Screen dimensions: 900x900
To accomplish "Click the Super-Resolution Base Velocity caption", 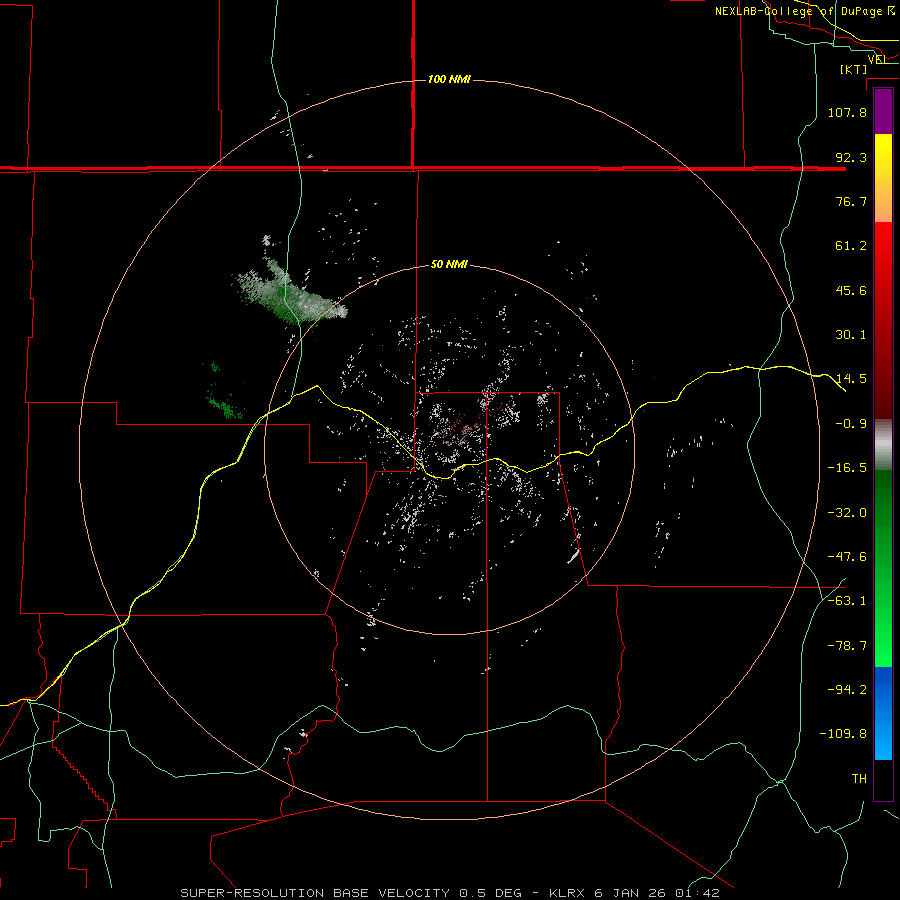I will 449,893.
